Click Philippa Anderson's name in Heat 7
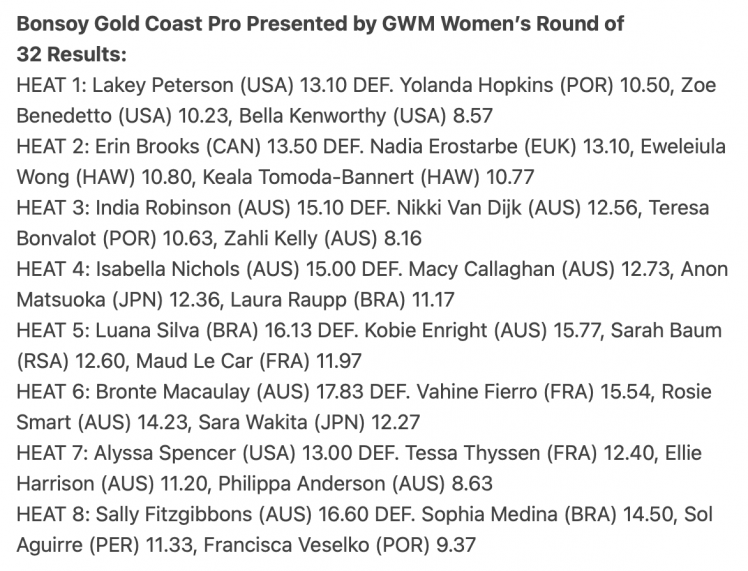 (302, 484)
